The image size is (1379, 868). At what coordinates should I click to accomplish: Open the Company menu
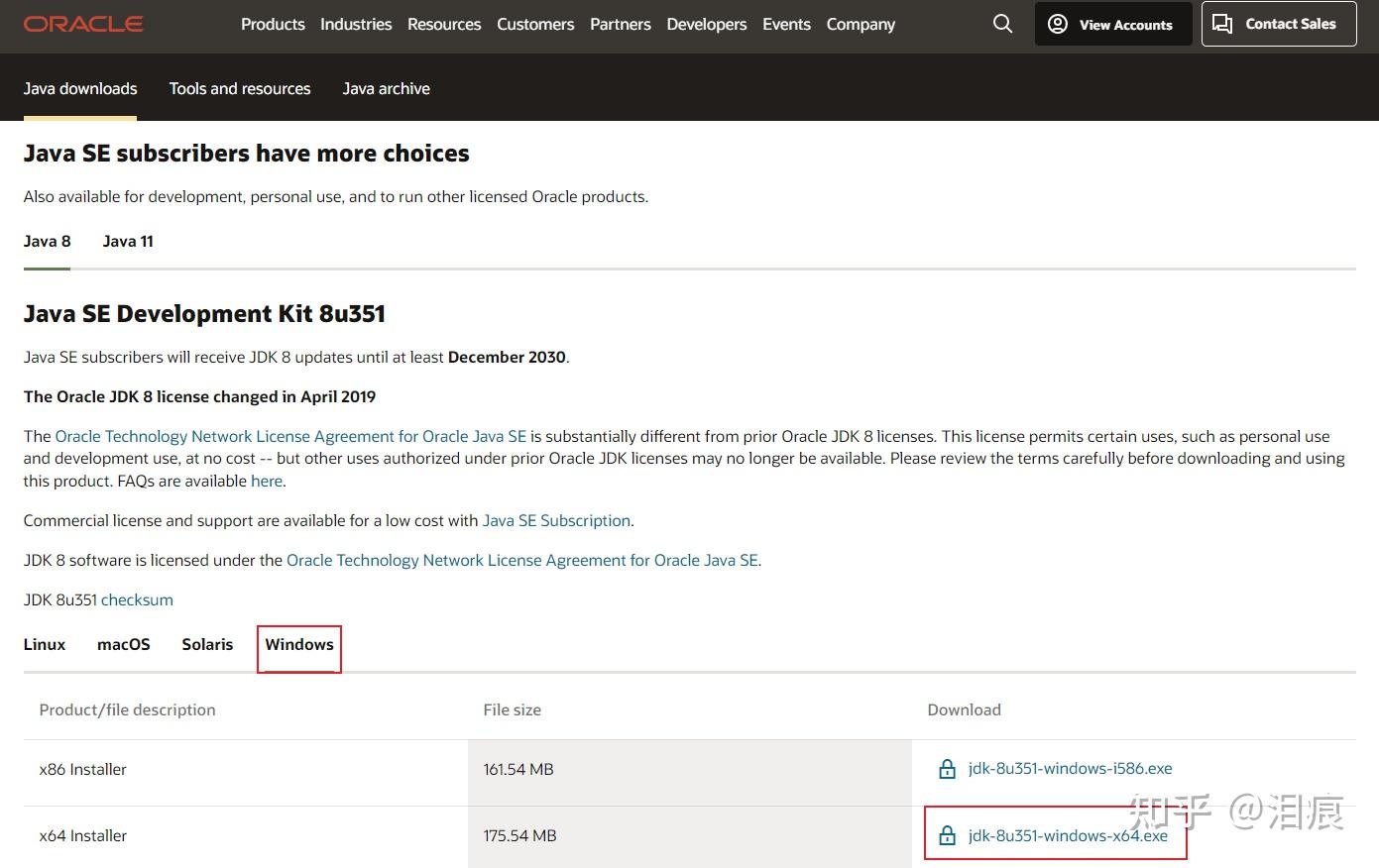[861, 24]
